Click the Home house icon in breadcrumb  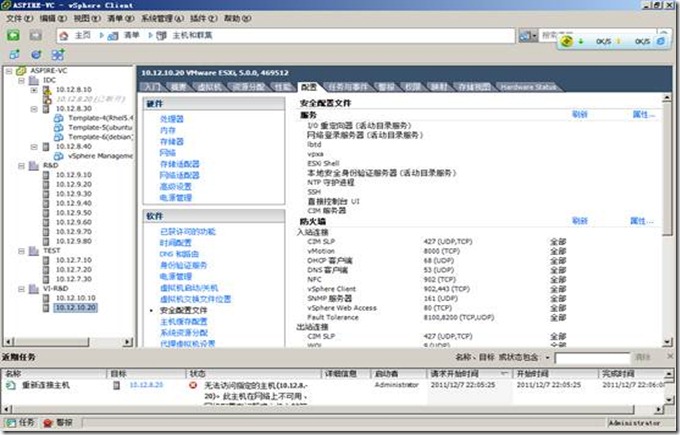click(64, 36)
